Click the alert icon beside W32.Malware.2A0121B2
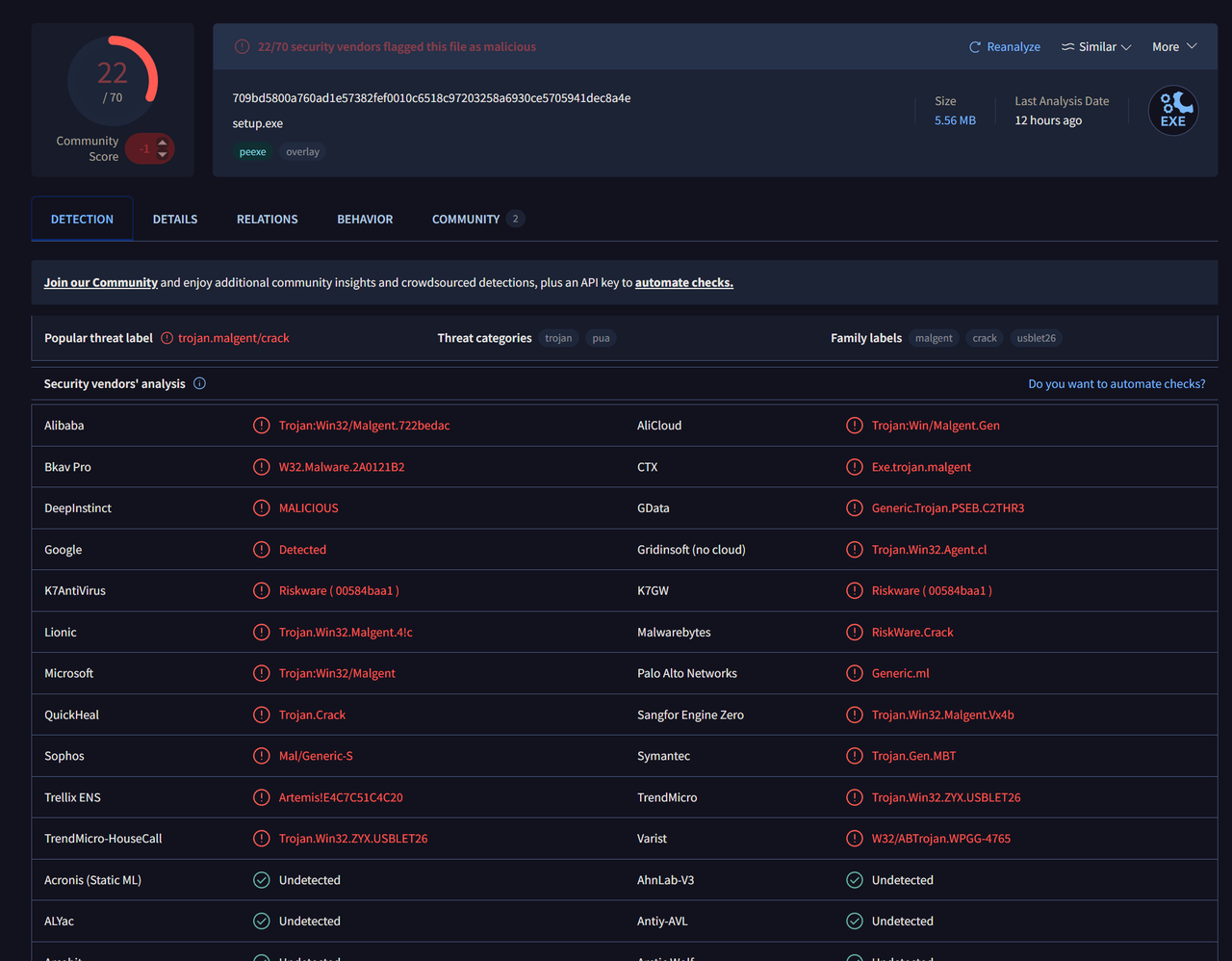Viewport: 1232px width, 961px height. coord(261,467)
